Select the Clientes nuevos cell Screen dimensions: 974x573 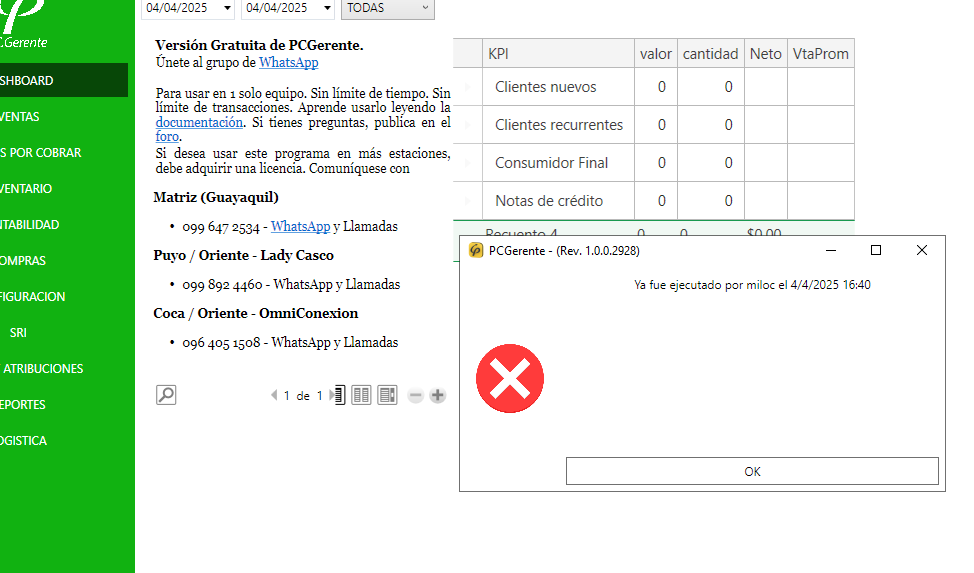click(558, 87)
